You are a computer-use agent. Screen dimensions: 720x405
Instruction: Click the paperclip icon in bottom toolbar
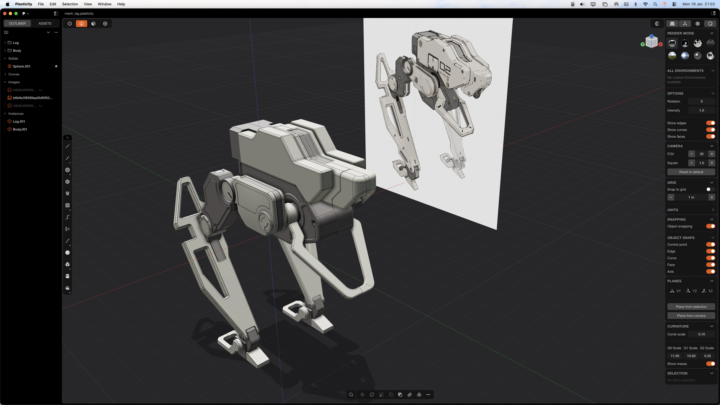click(410, 394)
